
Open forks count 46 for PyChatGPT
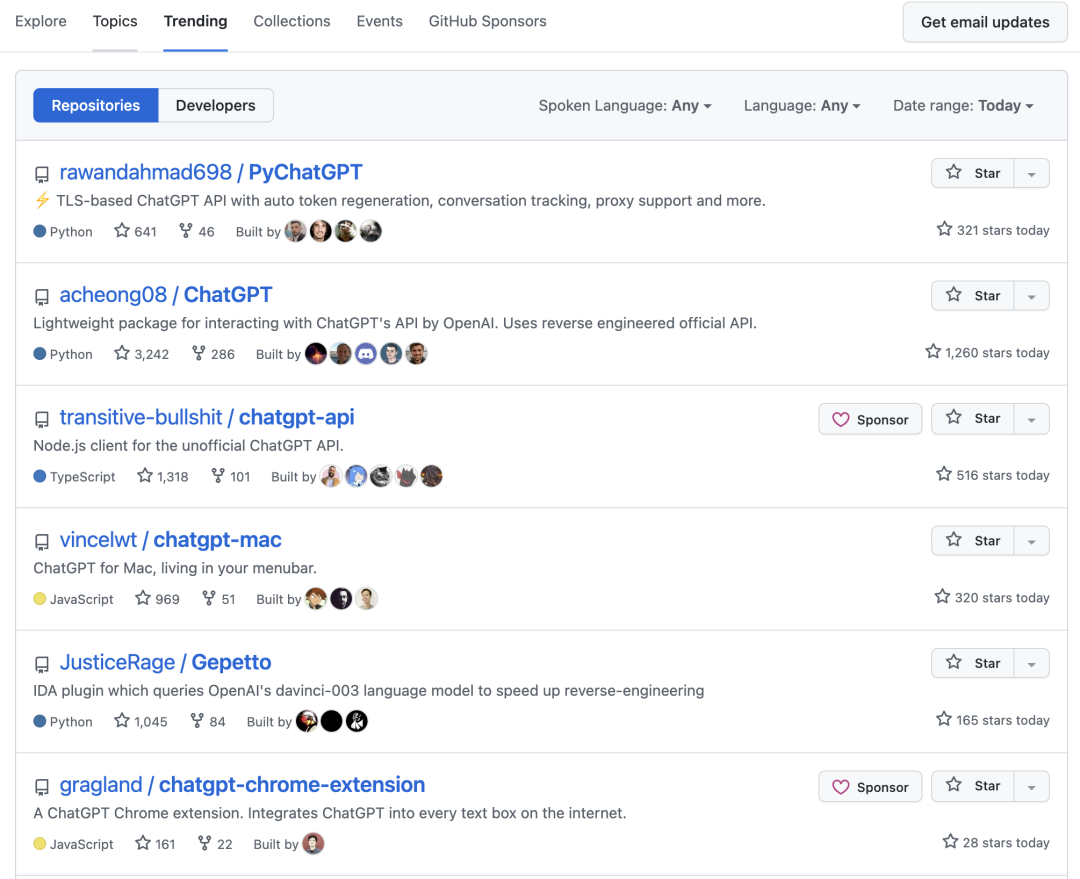(197, 231)
